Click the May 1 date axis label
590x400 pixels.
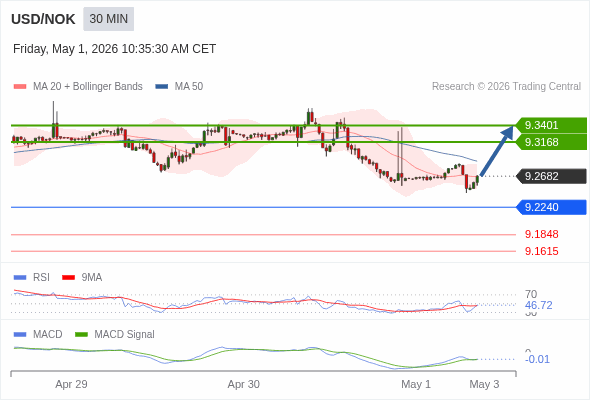(416, 384)
